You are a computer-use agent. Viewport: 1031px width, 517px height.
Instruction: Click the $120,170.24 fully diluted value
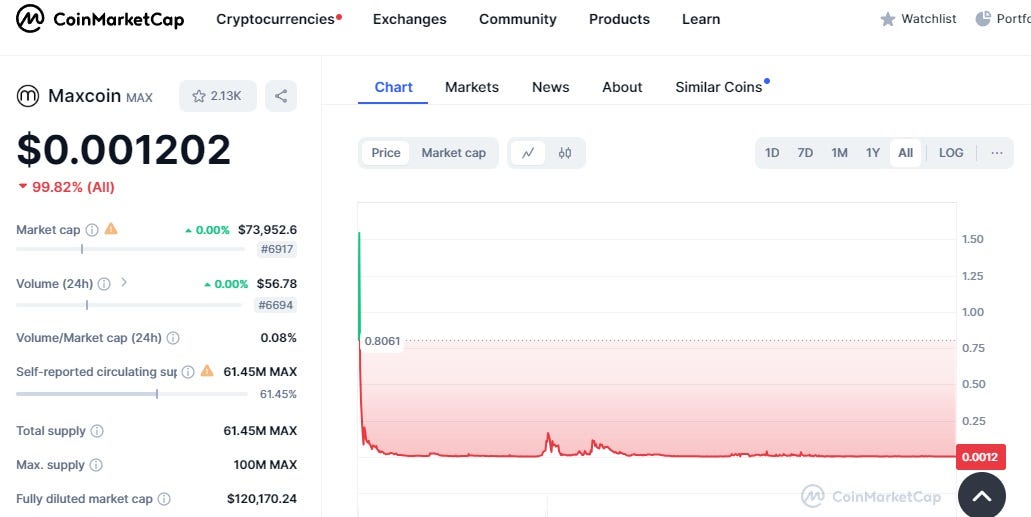[x=262, y=499]
